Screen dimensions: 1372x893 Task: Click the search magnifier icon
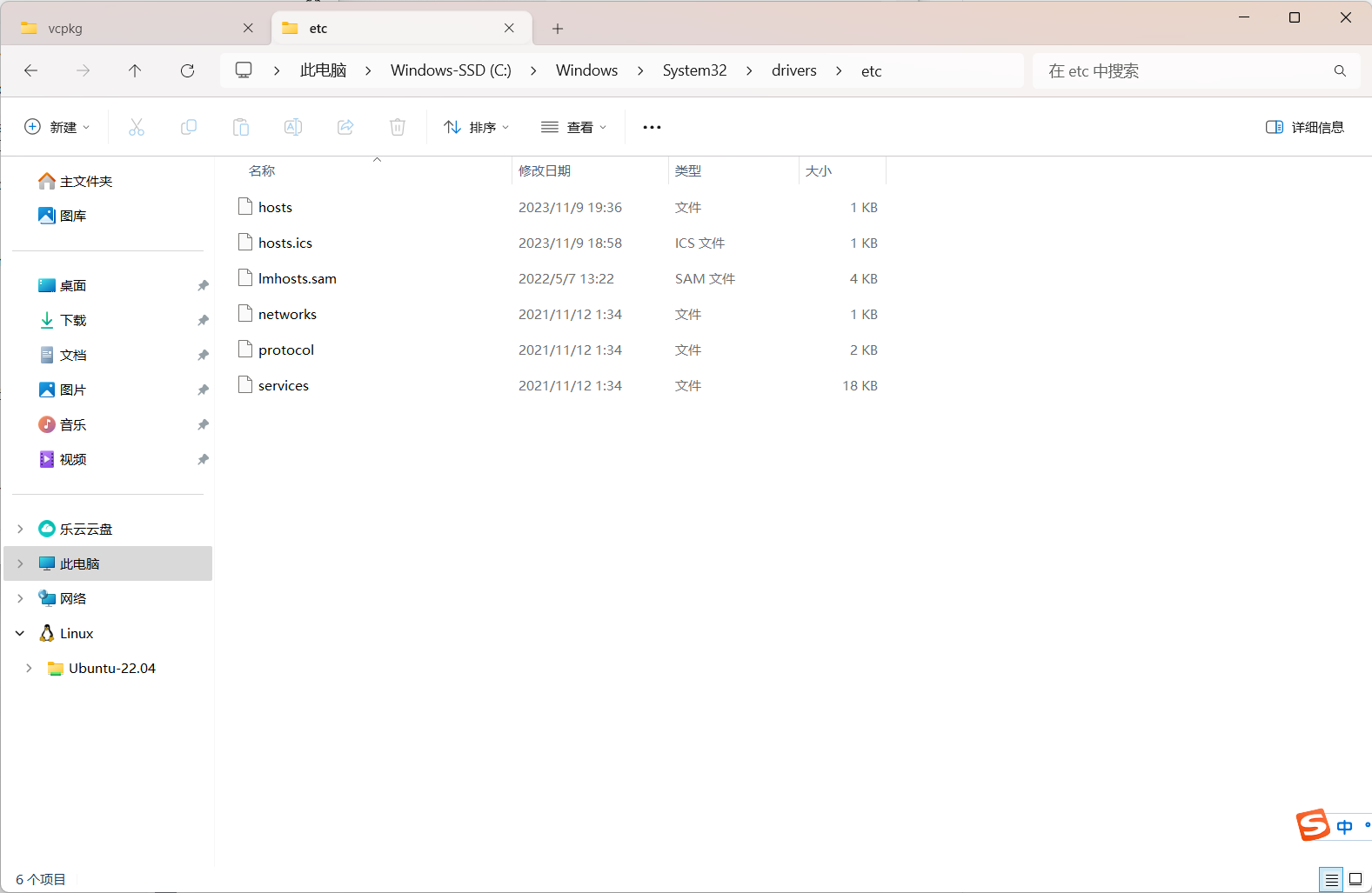tap(1340, 70)
